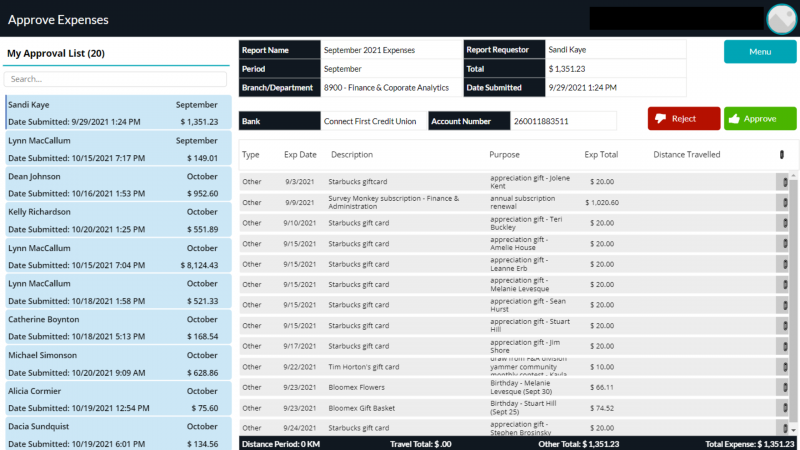Viewport: 800px width, 450px height.
Task: Open attachment for Survey Monkey subscription row
Action: (784, 202)
